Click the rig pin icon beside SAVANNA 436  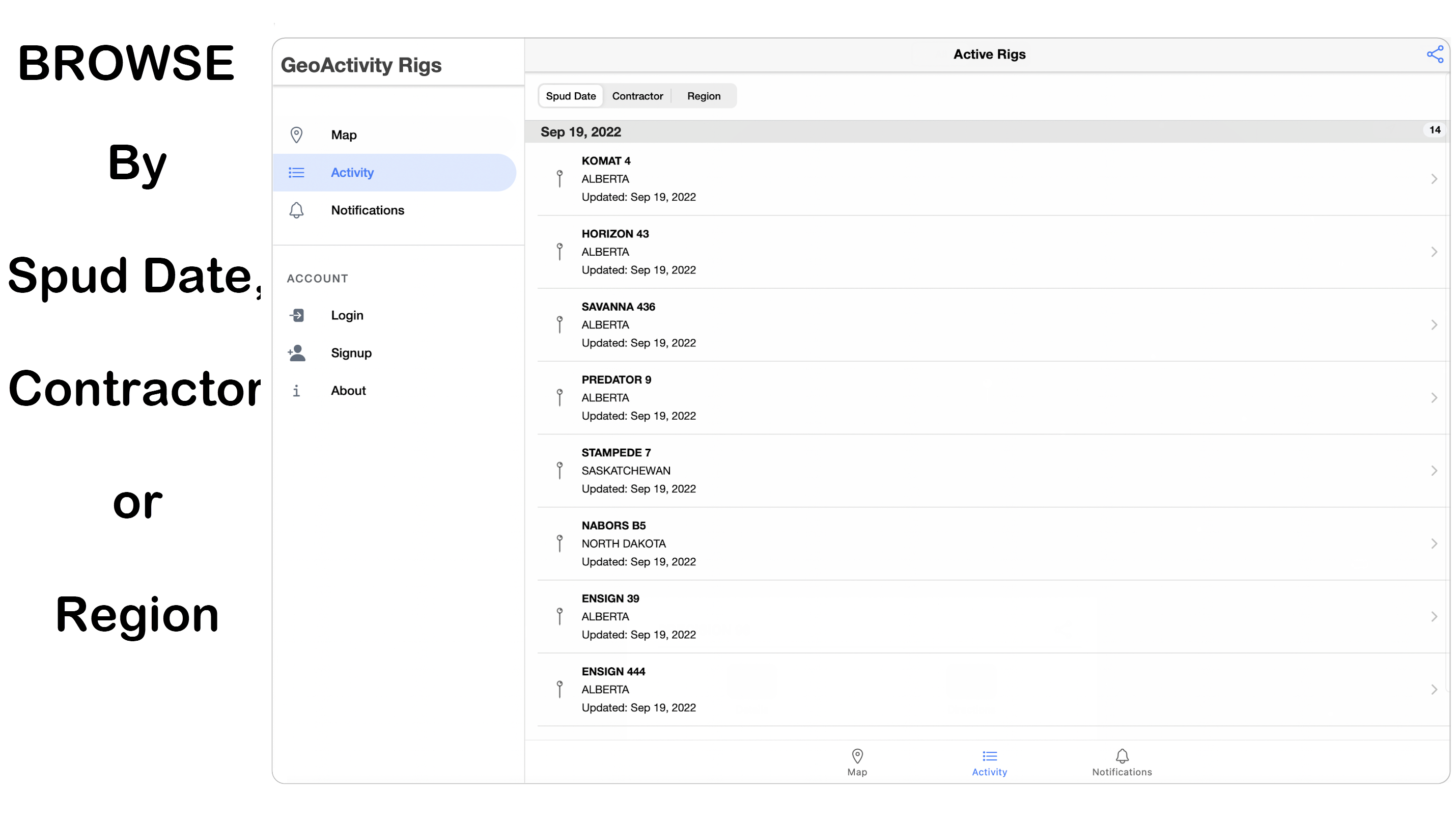pyautogui.click(x=559, y=324)
